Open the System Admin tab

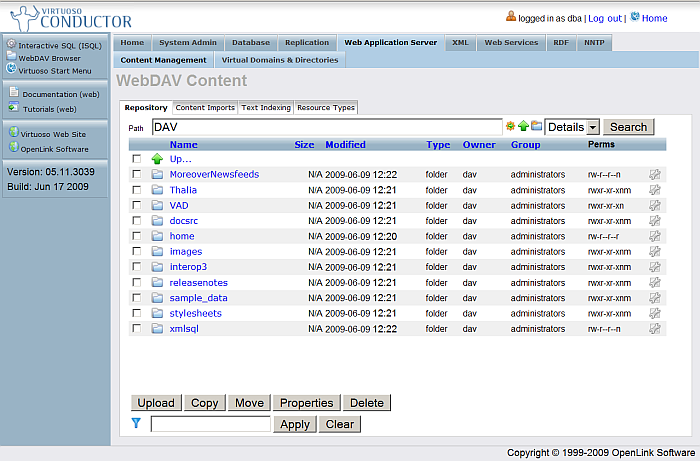(x=188, y=43)
